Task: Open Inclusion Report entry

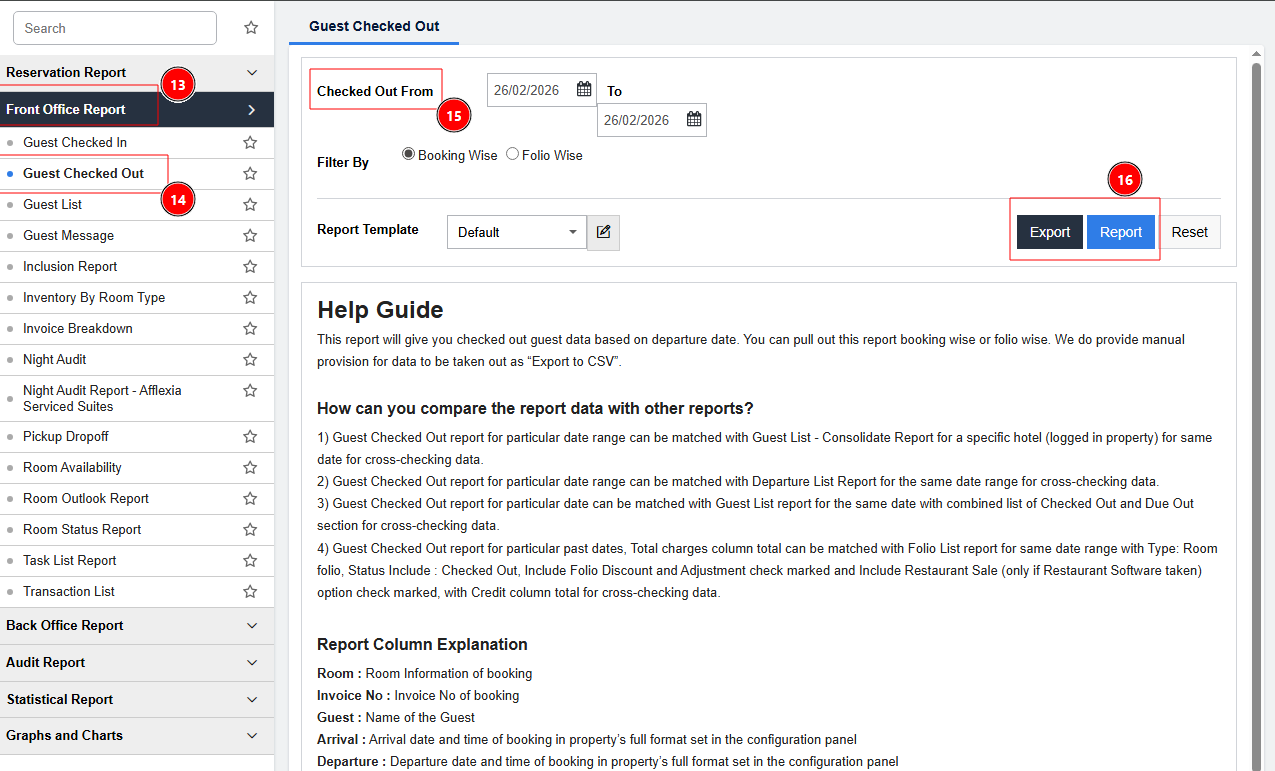Action: click(70, 267)
